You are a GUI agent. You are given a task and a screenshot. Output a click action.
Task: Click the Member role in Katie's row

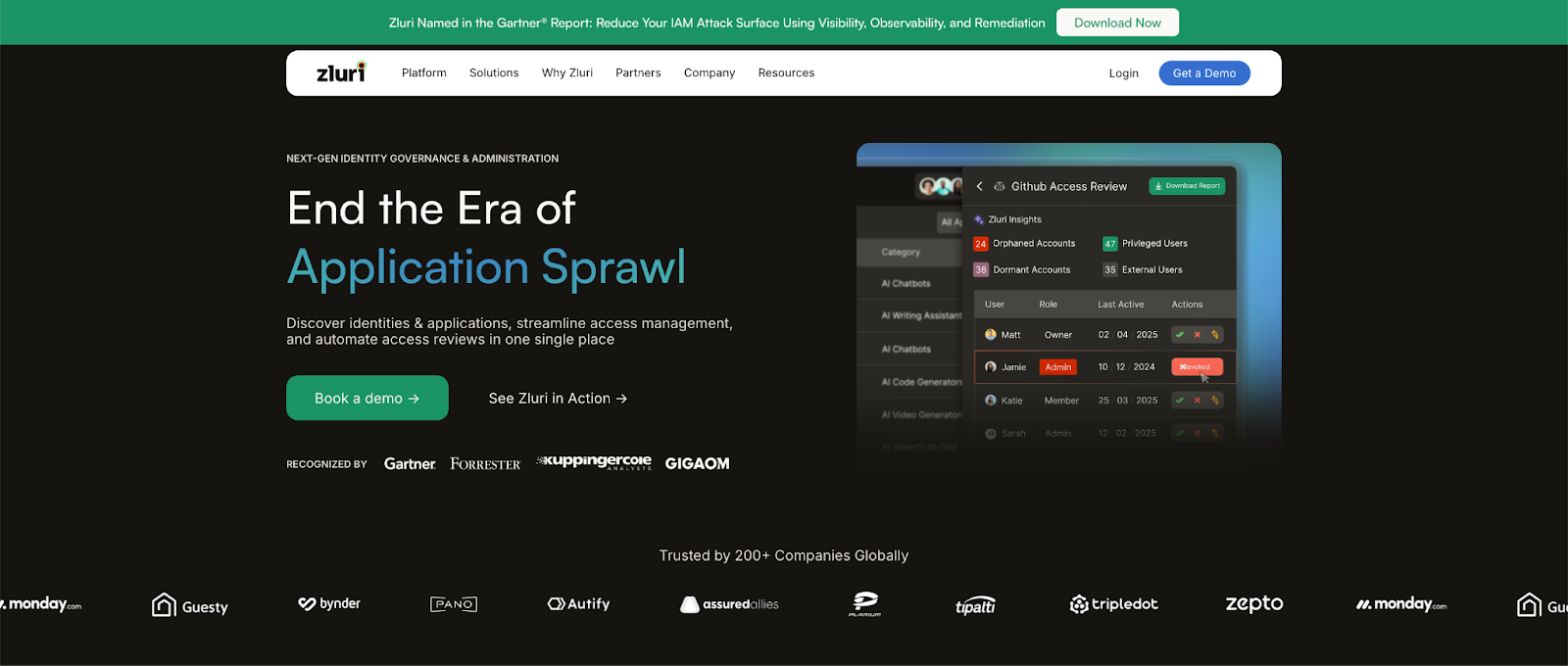(1061, 401)
